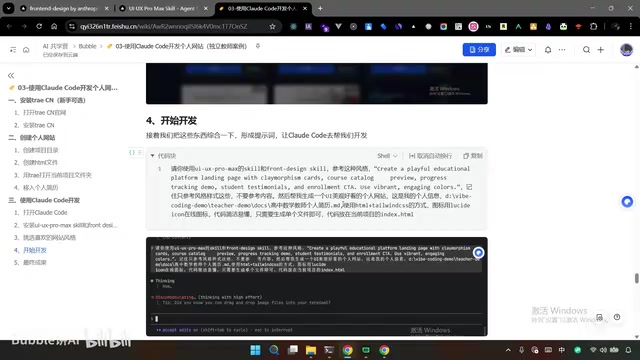Switch to the UI UX Pro Max Skill tab
This screenshot has width=640, height=360.
(162, 8)
